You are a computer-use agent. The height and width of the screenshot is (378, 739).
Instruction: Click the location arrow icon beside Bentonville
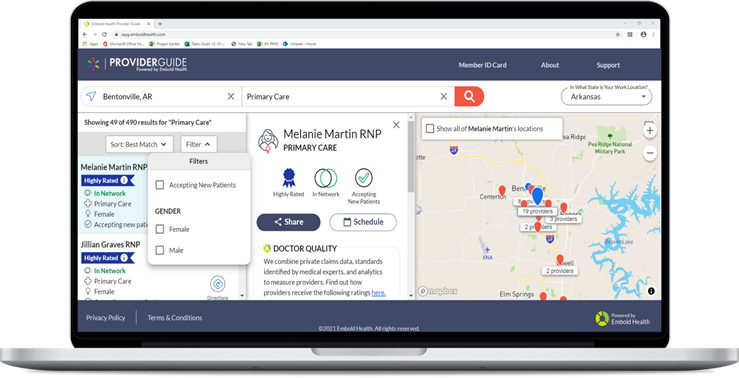point(91,96)
